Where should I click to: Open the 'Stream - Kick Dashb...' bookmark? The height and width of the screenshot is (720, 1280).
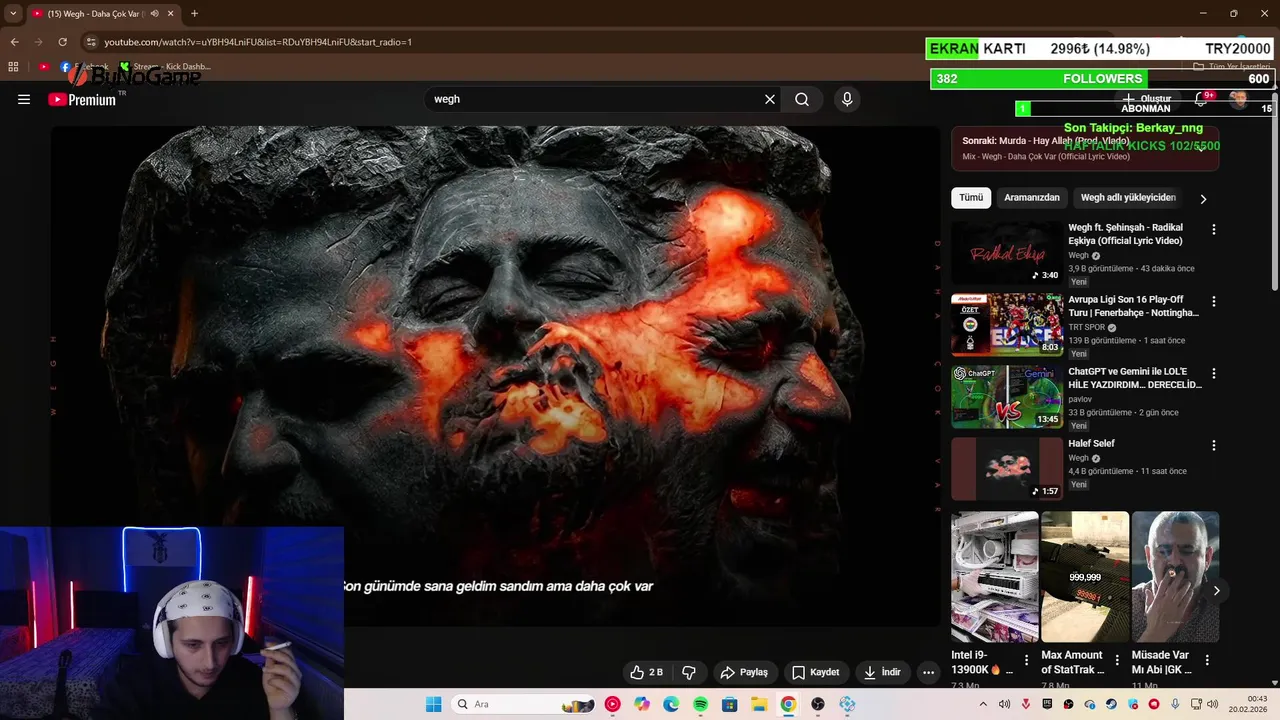tap(166, 67)
